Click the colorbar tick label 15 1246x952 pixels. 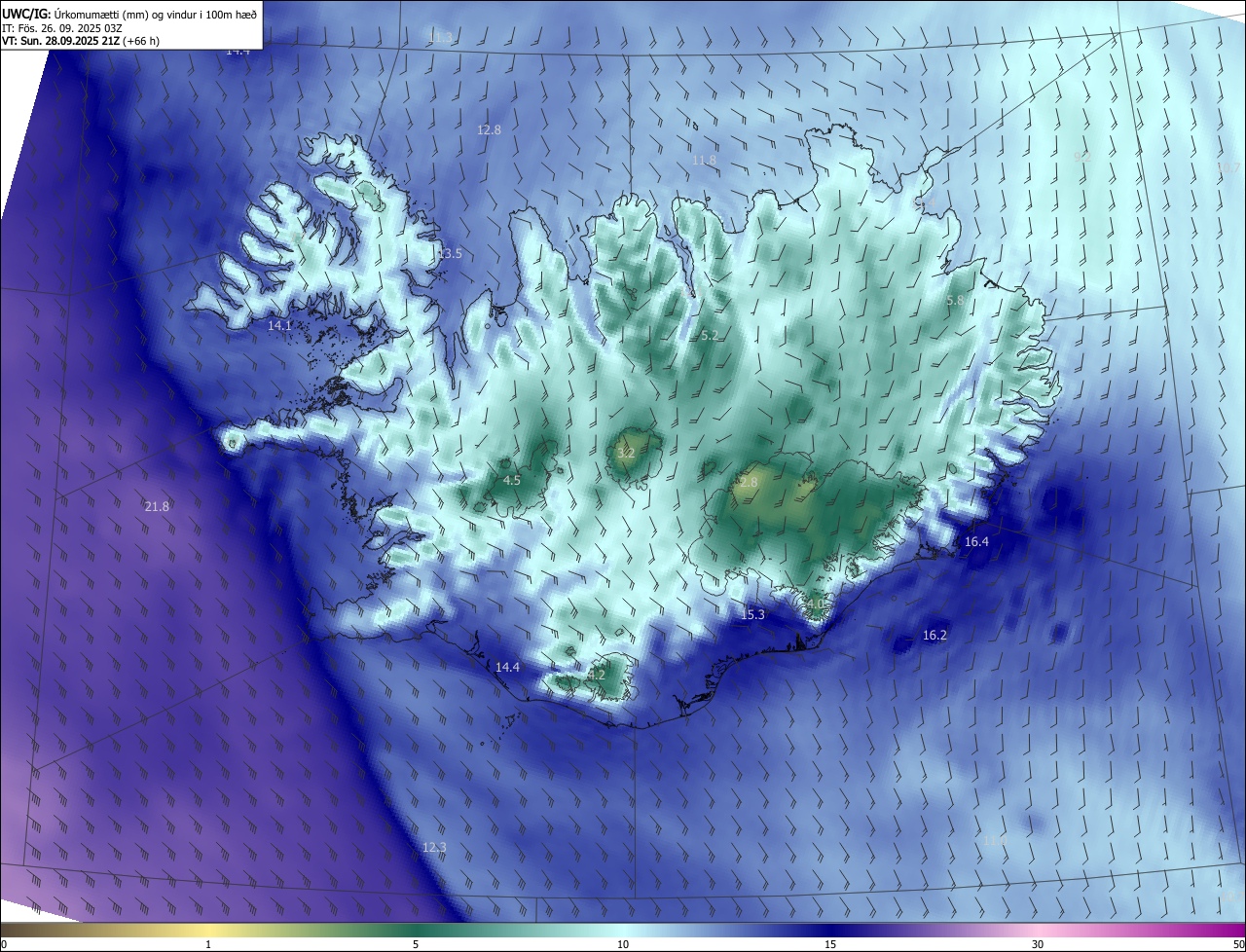coord(830,944)
